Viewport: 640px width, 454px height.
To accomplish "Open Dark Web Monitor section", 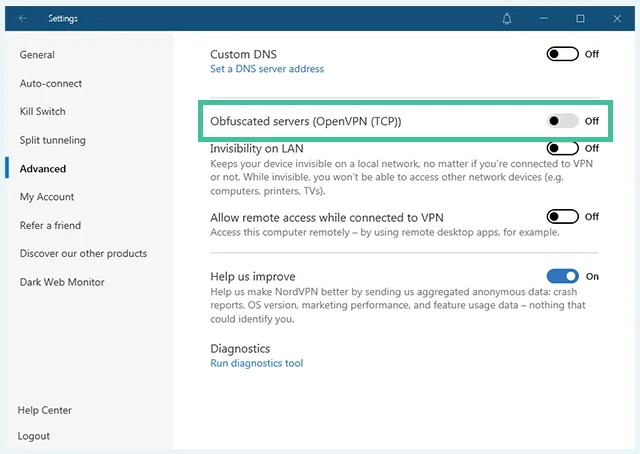I will point(62,282).
